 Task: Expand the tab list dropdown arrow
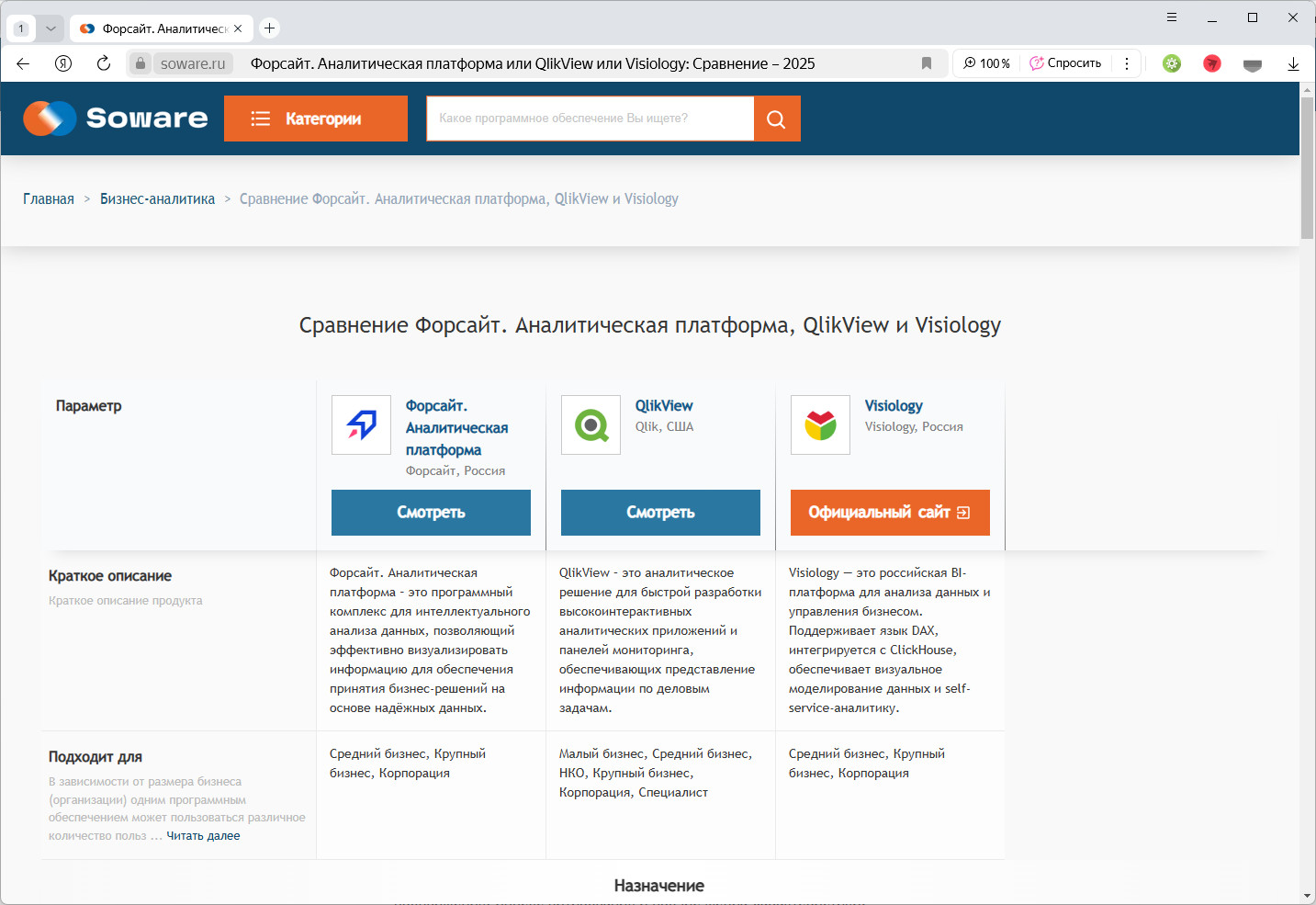pyautogui.click(x=51, y=28)
